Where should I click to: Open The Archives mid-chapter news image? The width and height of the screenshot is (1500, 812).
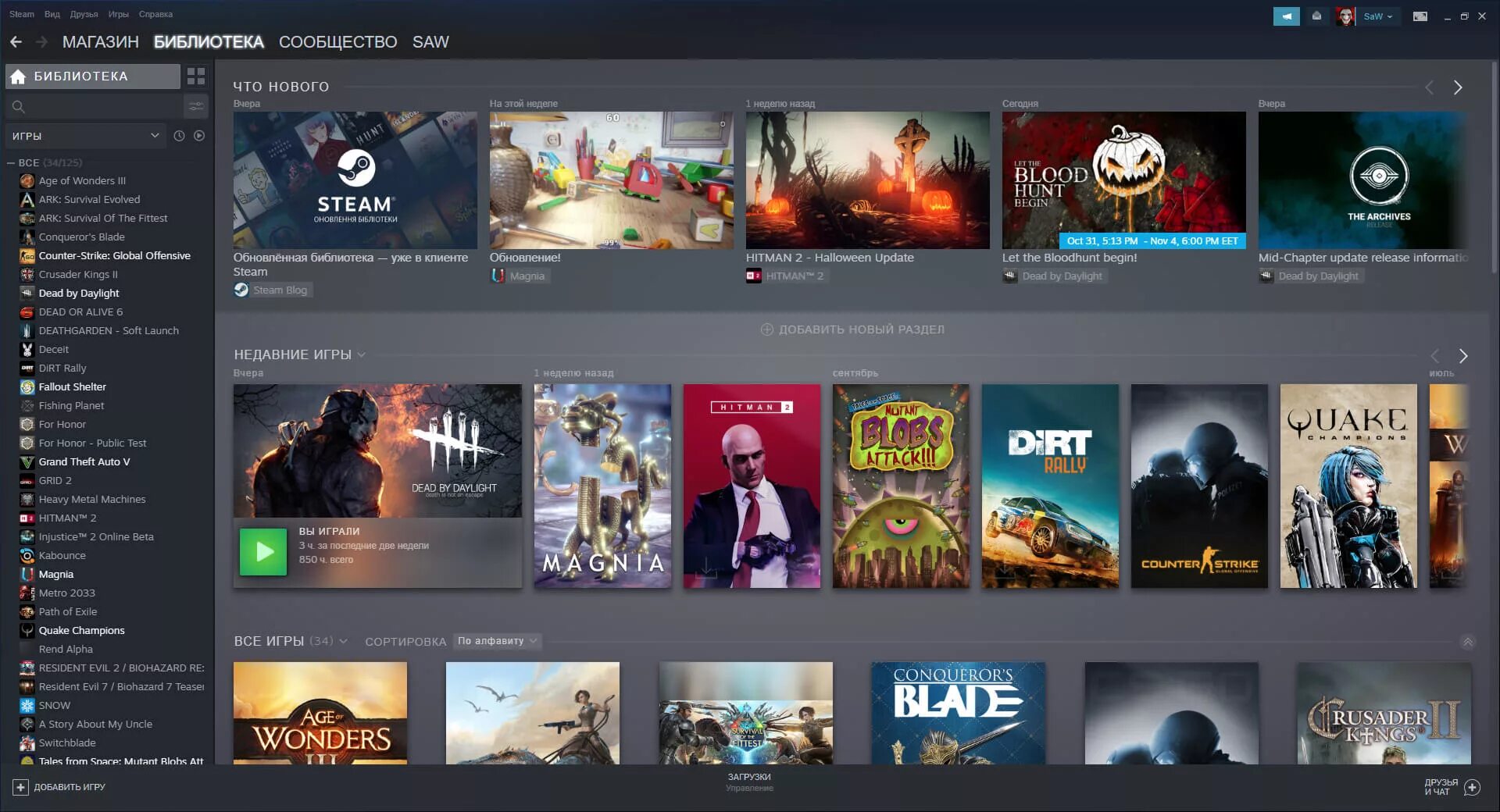click(x=1362, y=180)
